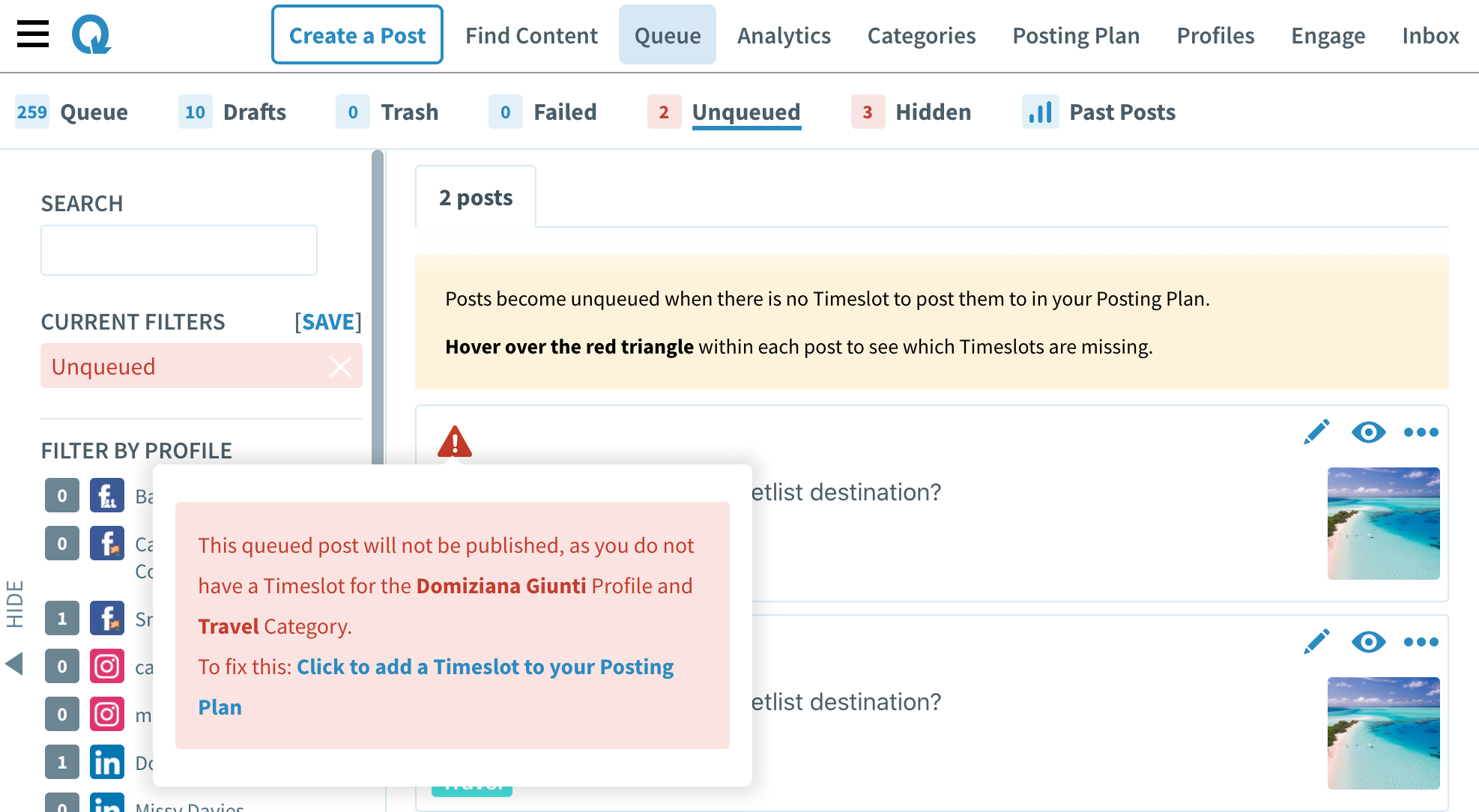Image resolution: width=1479 pixels, height=812 pixels.
Task: Open more options menu on second post
Action: click(x=1421, y=642)
